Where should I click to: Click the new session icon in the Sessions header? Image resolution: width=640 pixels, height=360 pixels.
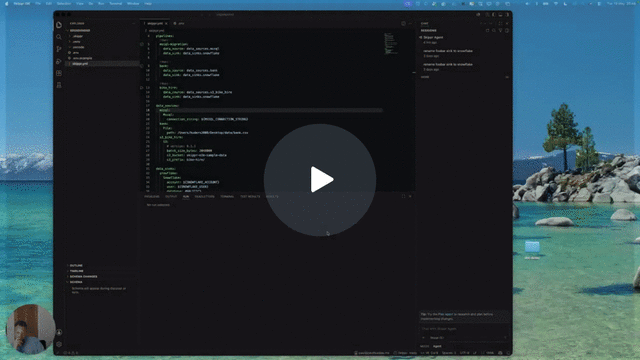(487, 31)
